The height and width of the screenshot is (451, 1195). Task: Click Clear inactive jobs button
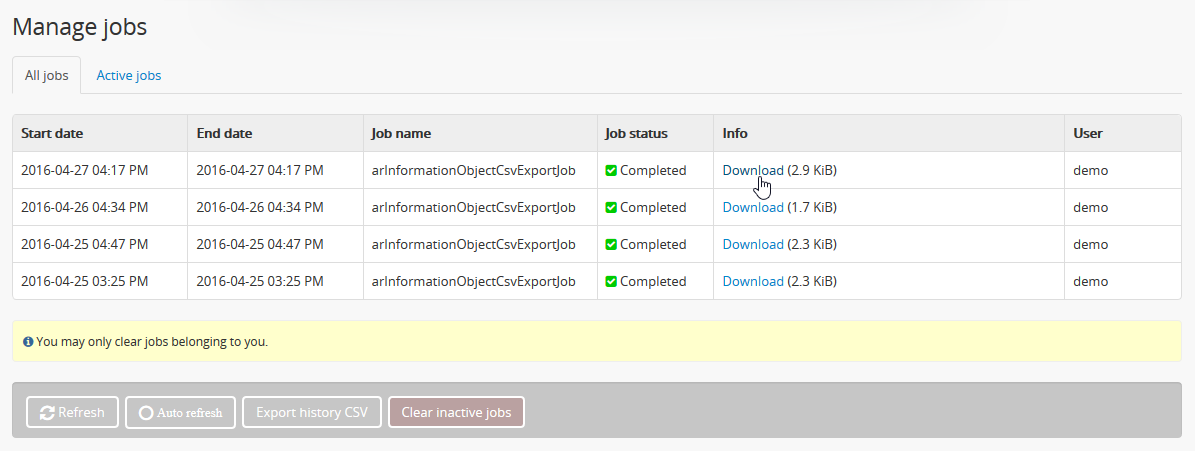pyautogui.click(x=456, y=413)
